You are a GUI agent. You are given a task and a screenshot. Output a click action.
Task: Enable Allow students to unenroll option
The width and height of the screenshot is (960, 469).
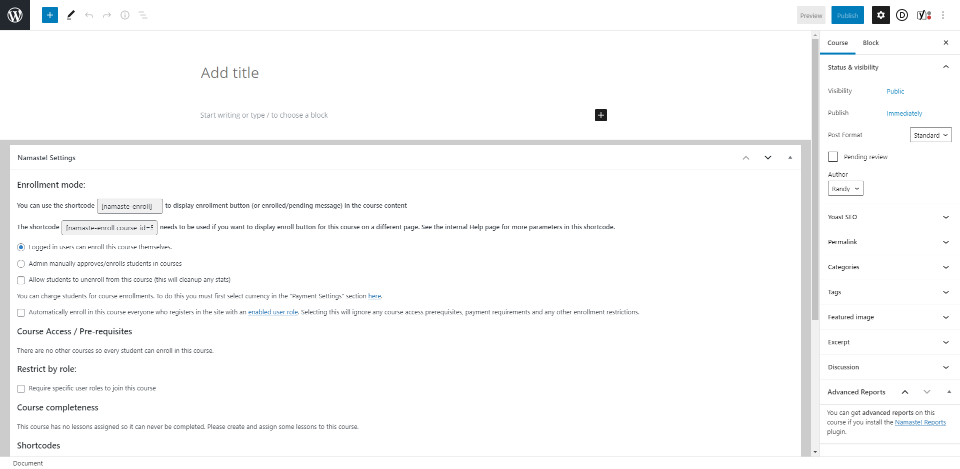[x=21, y=279]
